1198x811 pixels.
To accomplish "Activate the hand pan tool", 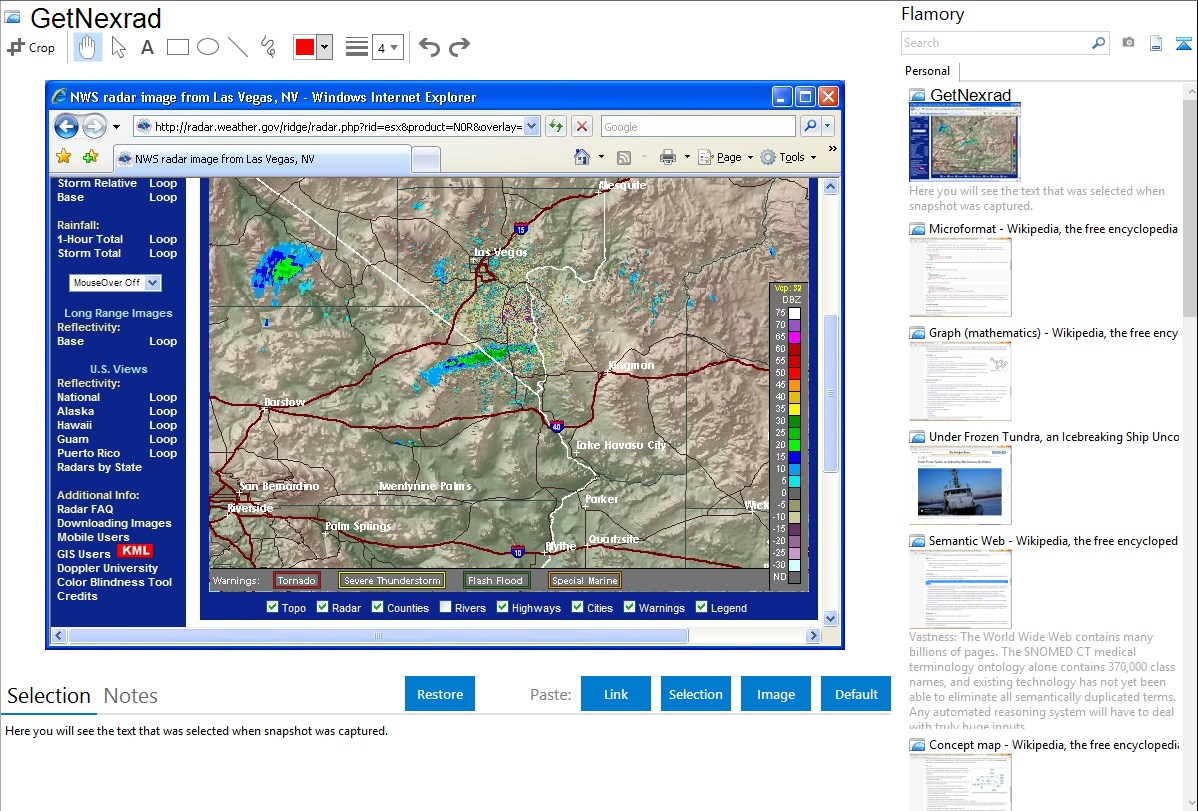I will click(x=88, y=47).
